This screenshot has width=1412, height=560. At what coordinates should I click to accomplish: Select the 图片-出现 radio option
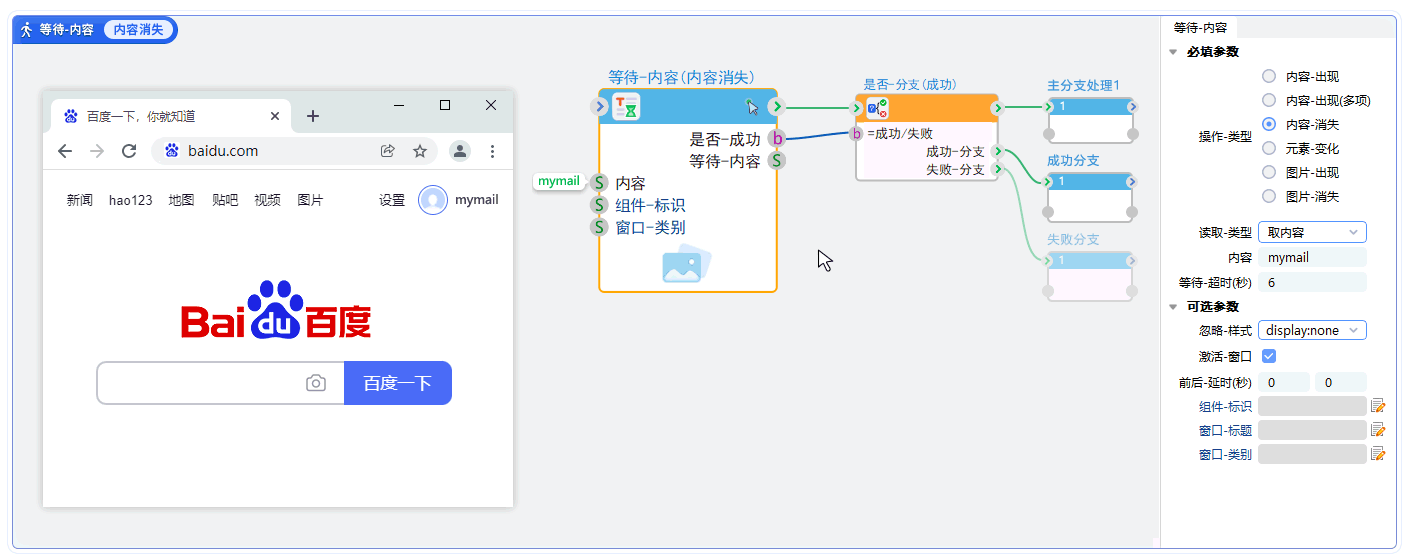point(1269,172)
